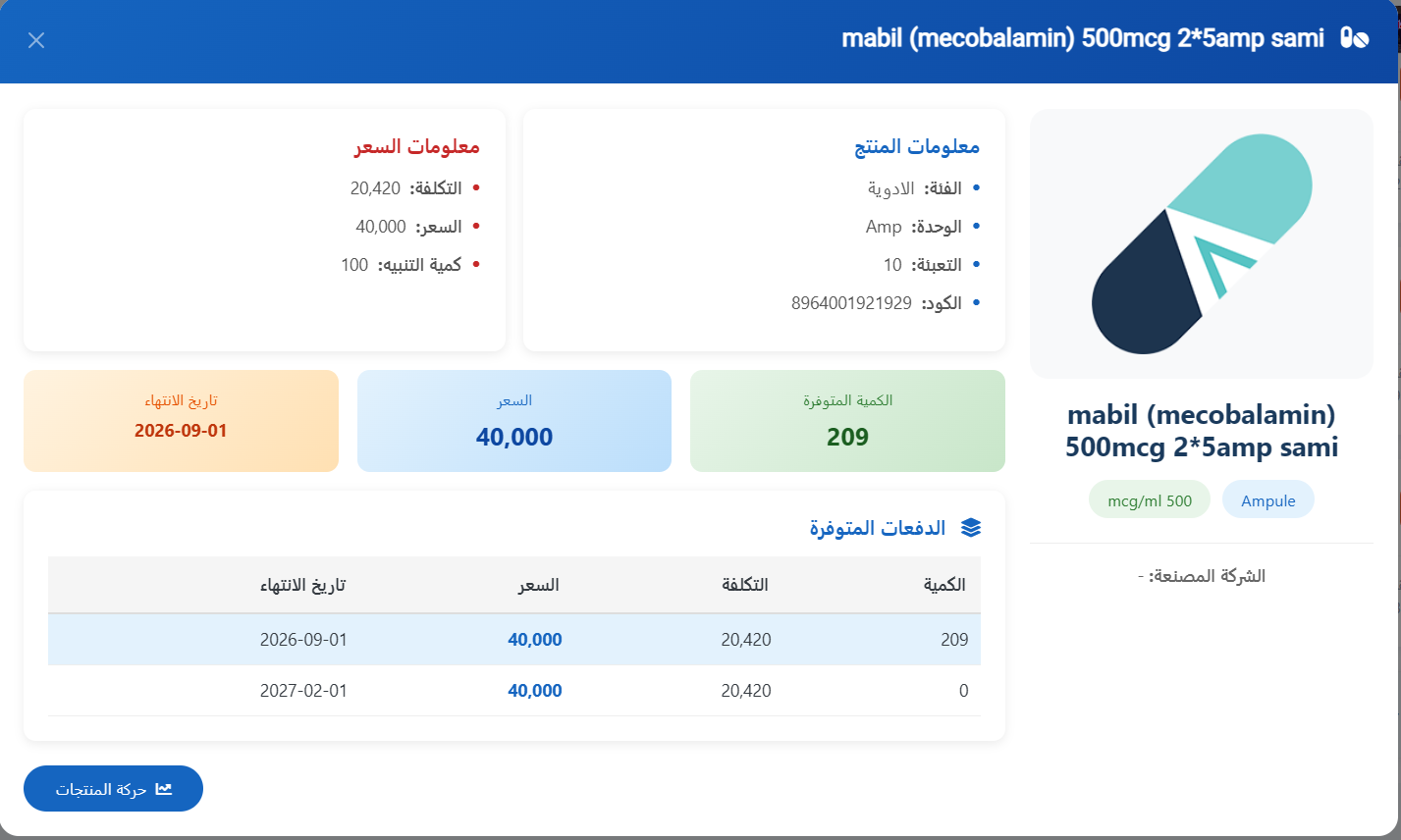Click the تاريخ الانتهاء column header
The image size is (1401, 840).
tap(302, 585)
